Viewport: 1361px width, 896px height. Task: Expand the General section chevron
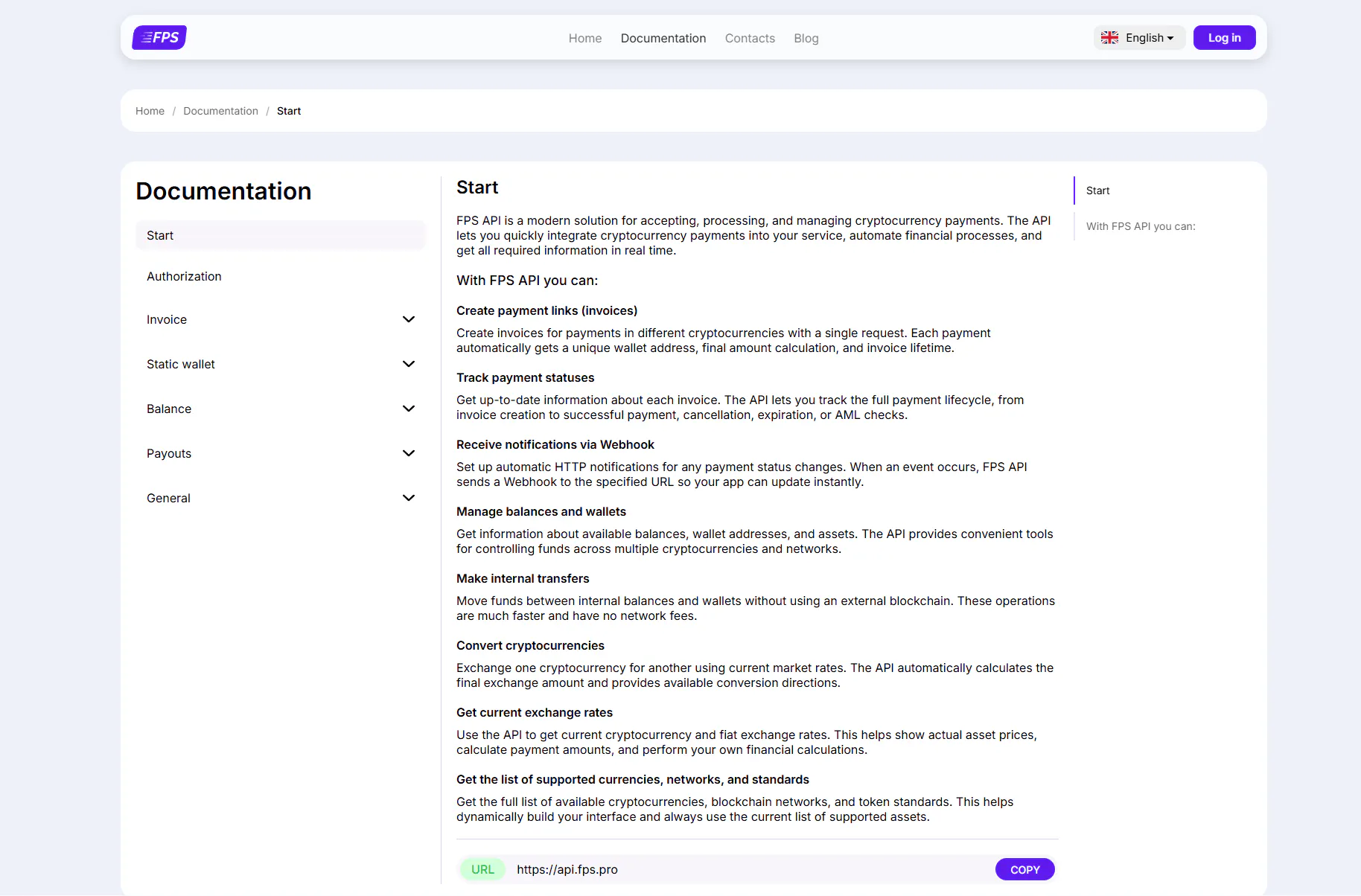pos(409,498)
